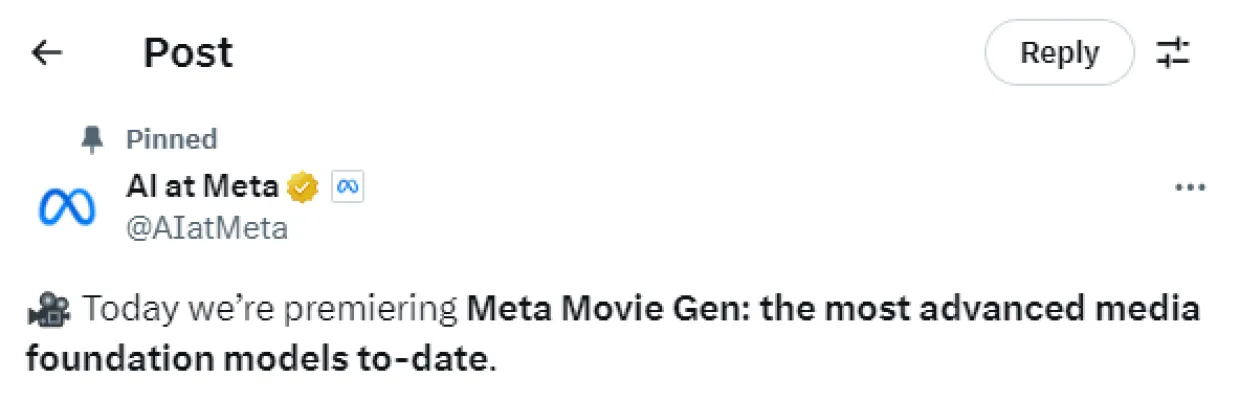The image size is (1240, 400).
Task: Click the "Today we're premiering" text
Action: pyautogui.click(x=270, y=310)
